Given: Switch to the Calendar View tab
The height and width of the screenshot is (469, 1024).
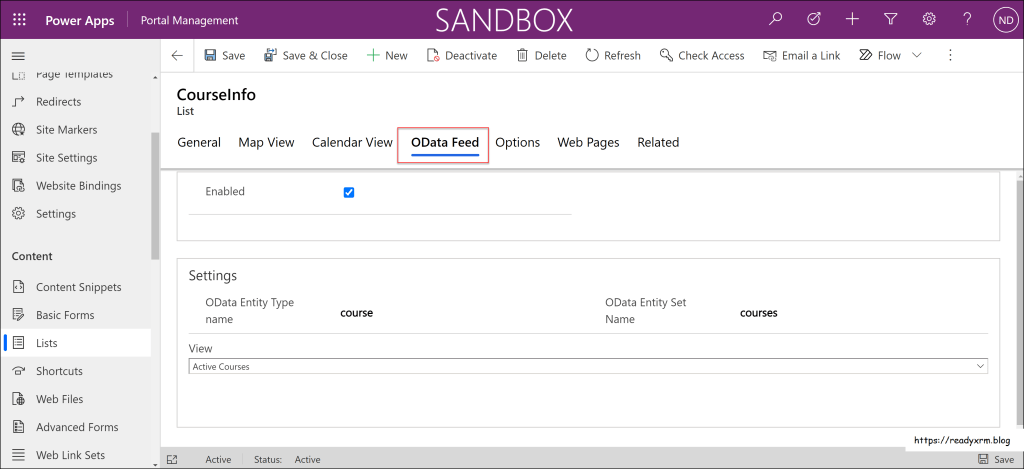Looking at the screenshot, I should [x=352, y=143].
